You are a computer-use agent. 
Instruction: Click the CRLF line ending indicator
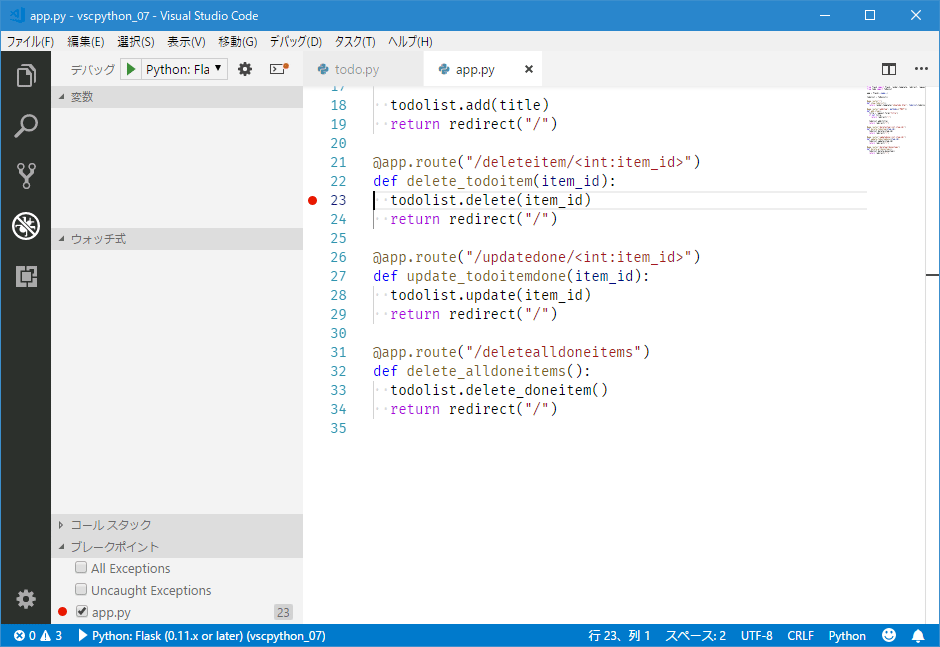[800, 636]
